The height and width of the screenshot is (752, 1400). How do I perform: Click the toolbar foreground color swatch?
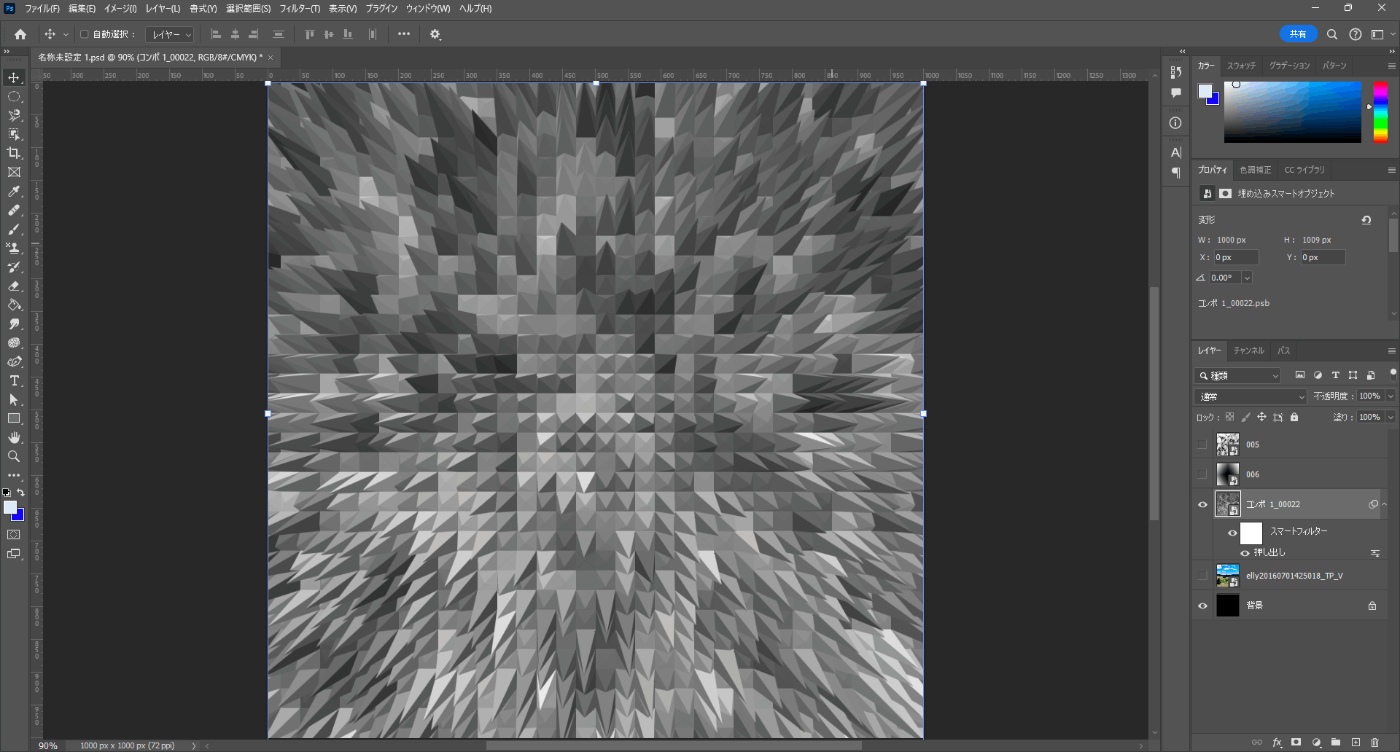tap(11, 508)
